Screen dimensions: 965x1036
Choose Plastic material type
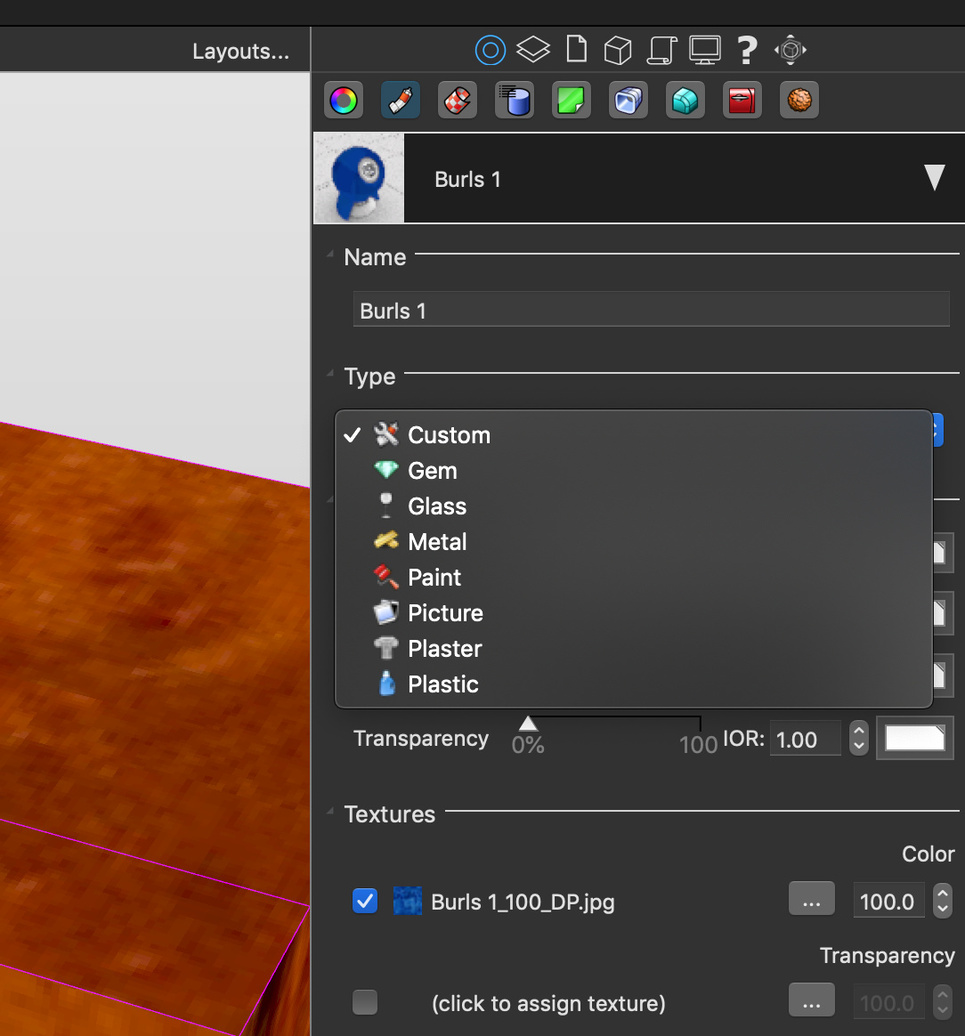point(634,684)
